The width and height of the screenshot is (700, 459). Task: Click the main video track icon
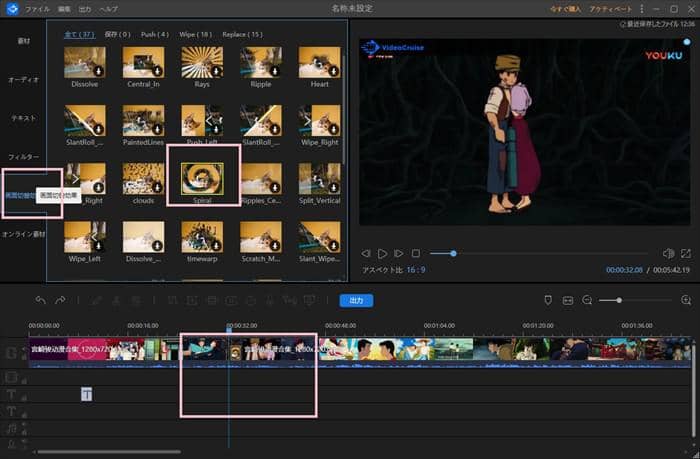[11, 353]
